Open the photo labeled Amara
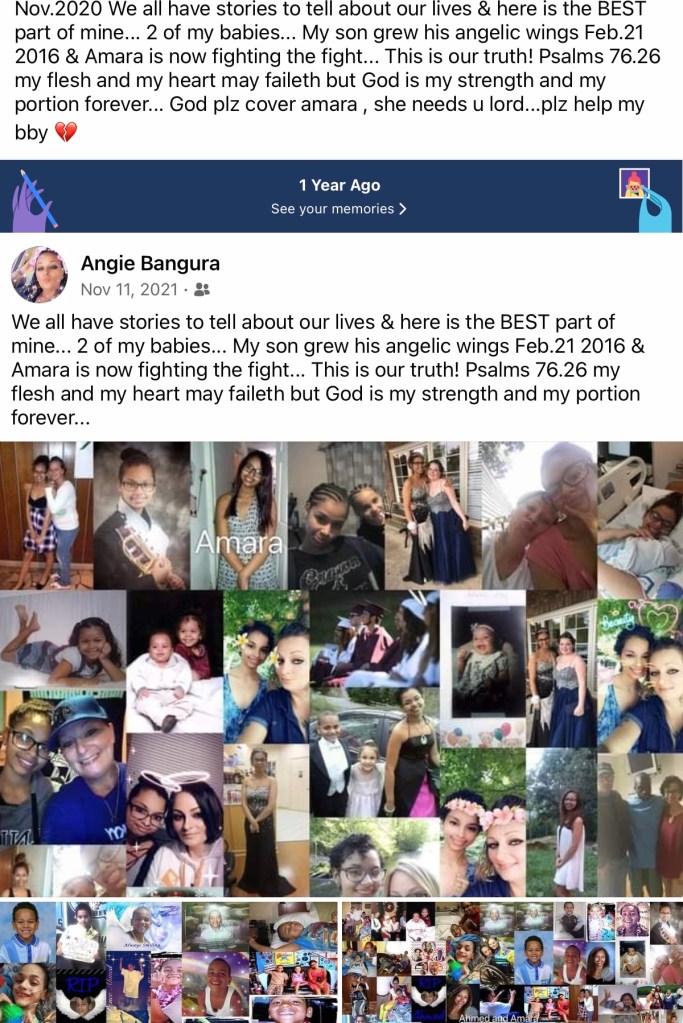The width and height of the screenshot is (683, 1023). tap(239, 515)
